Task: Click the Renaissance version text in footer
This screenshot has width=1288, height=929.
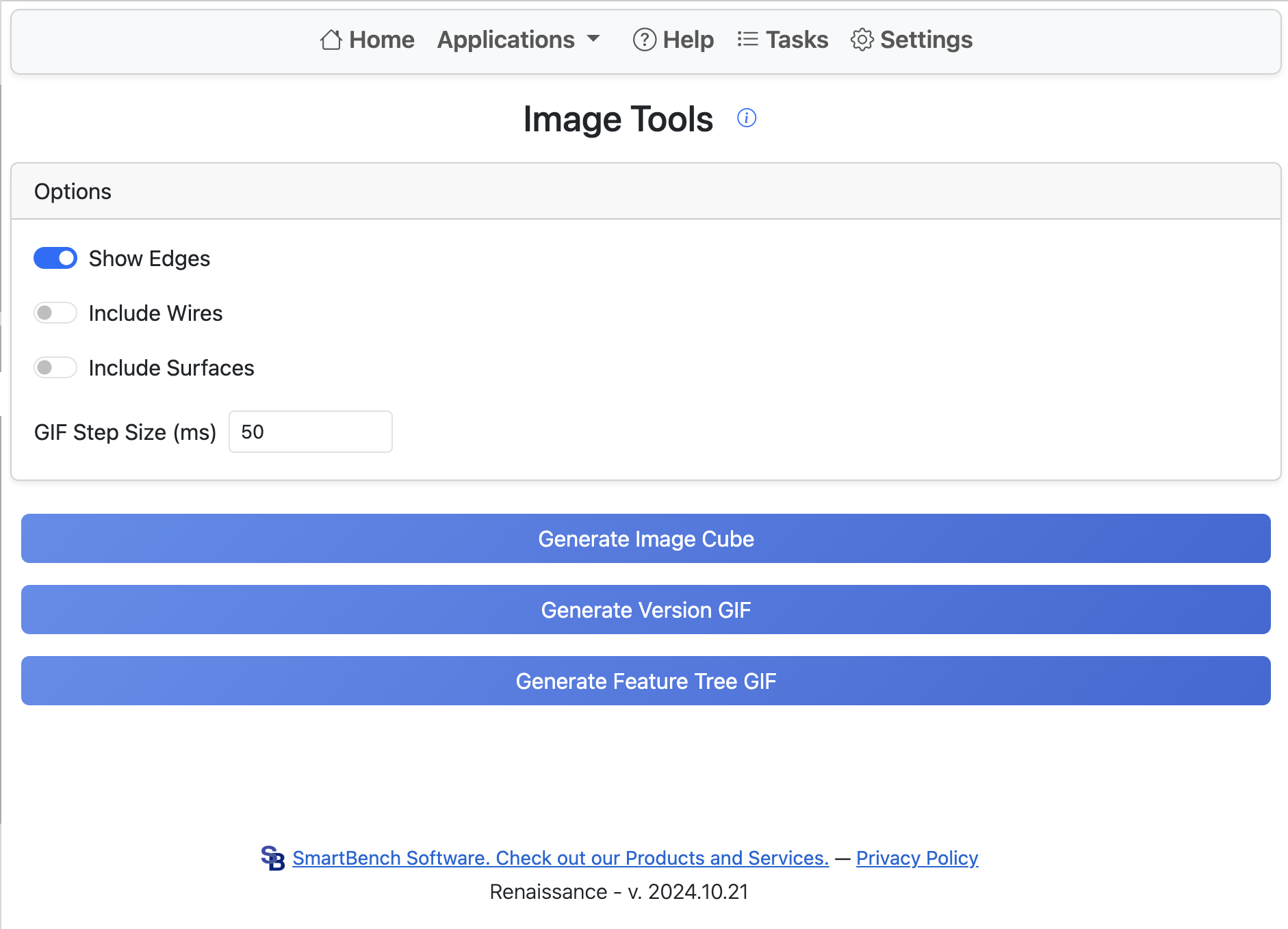Action: click(x=619, y=892)
